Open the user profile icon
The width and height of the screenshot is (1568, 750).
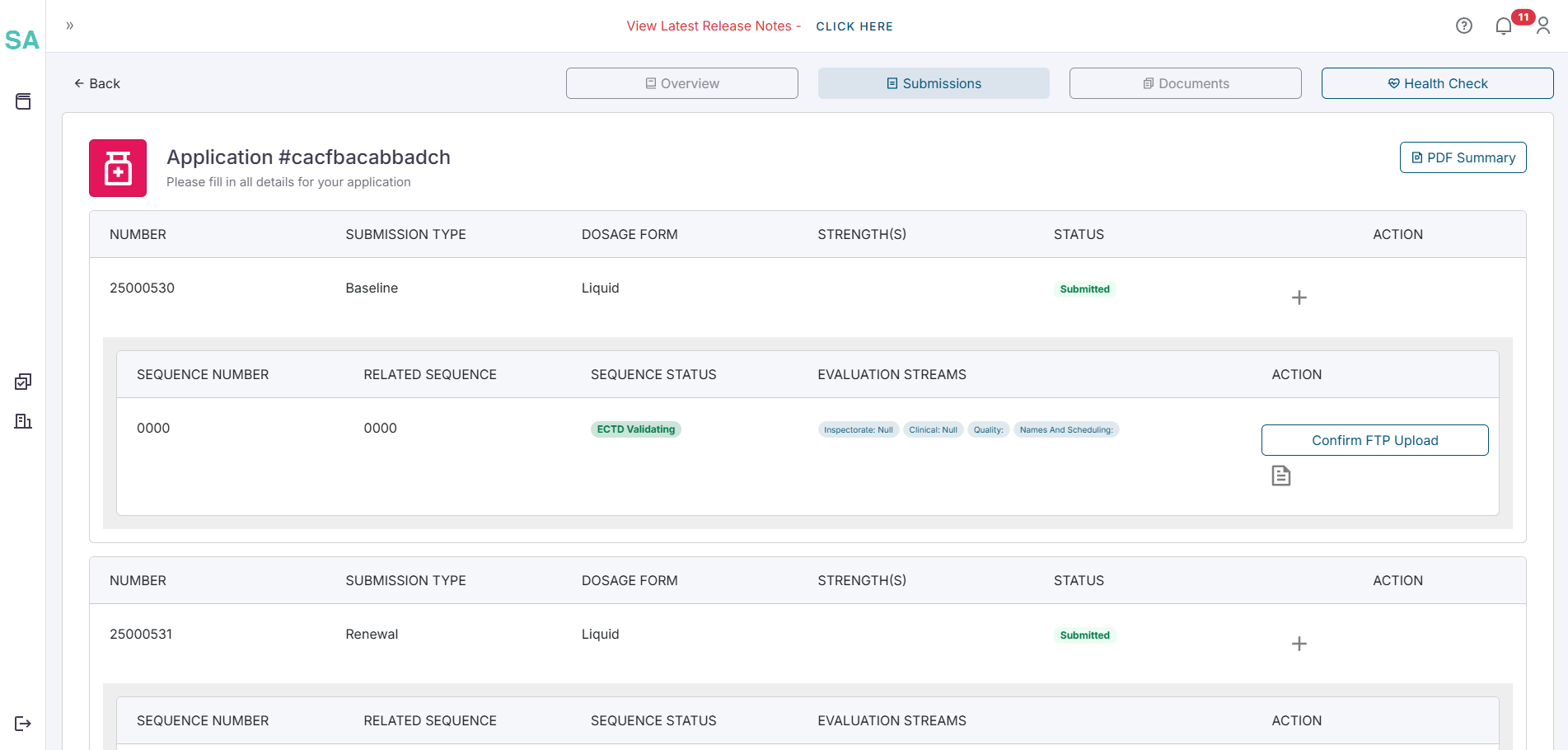click(1543, 26)
